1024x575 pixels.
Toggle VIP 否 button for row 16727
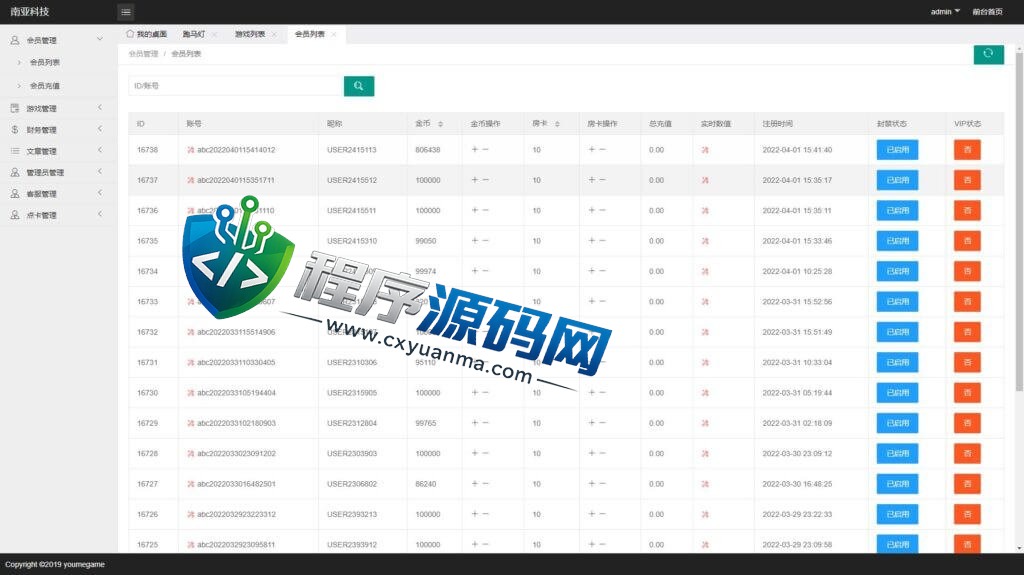click(x=967, y=484)
